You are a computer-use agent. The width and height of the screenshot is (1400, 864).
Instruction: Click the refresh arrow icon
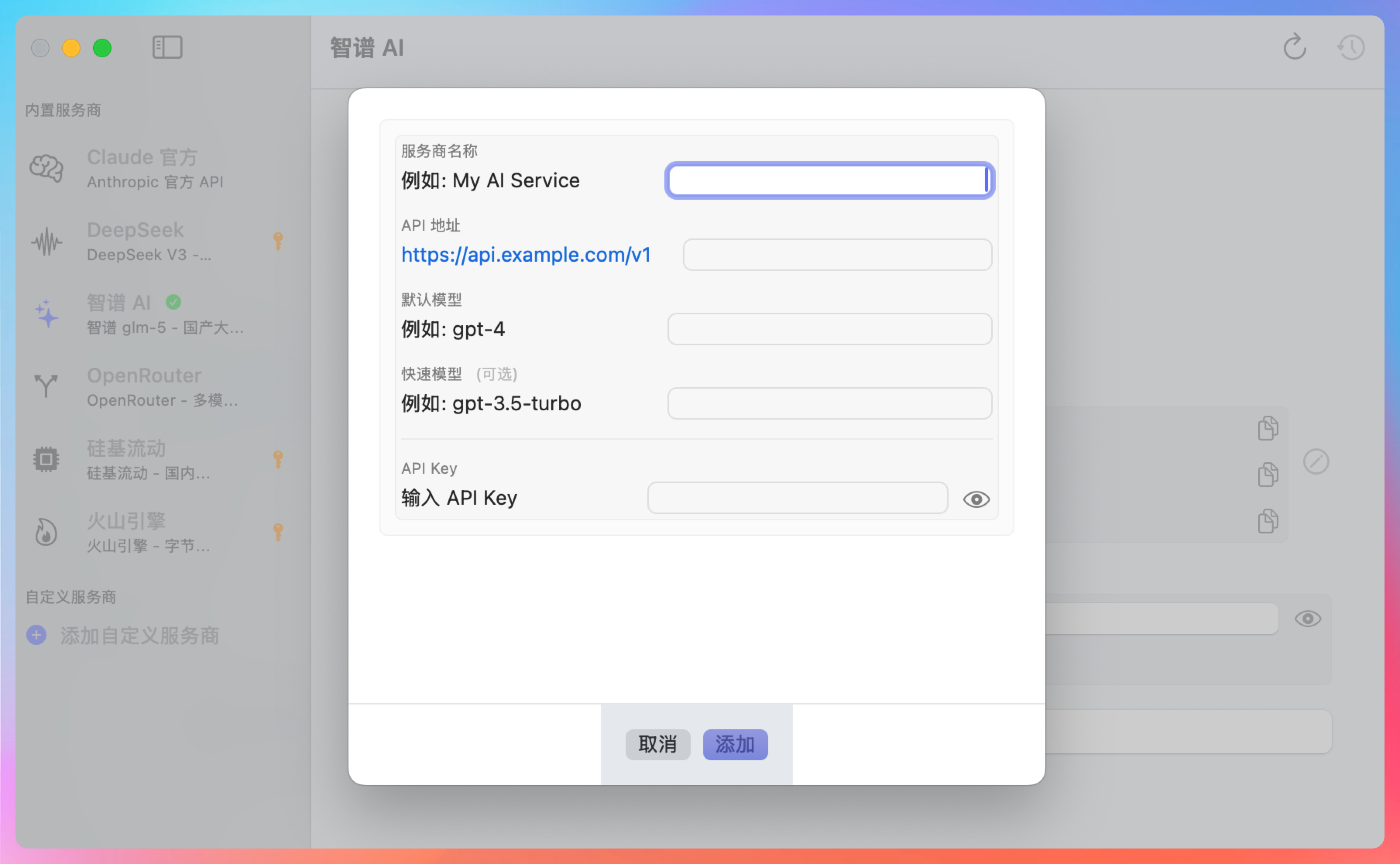pyautogui.click(x=1294, y=48)
